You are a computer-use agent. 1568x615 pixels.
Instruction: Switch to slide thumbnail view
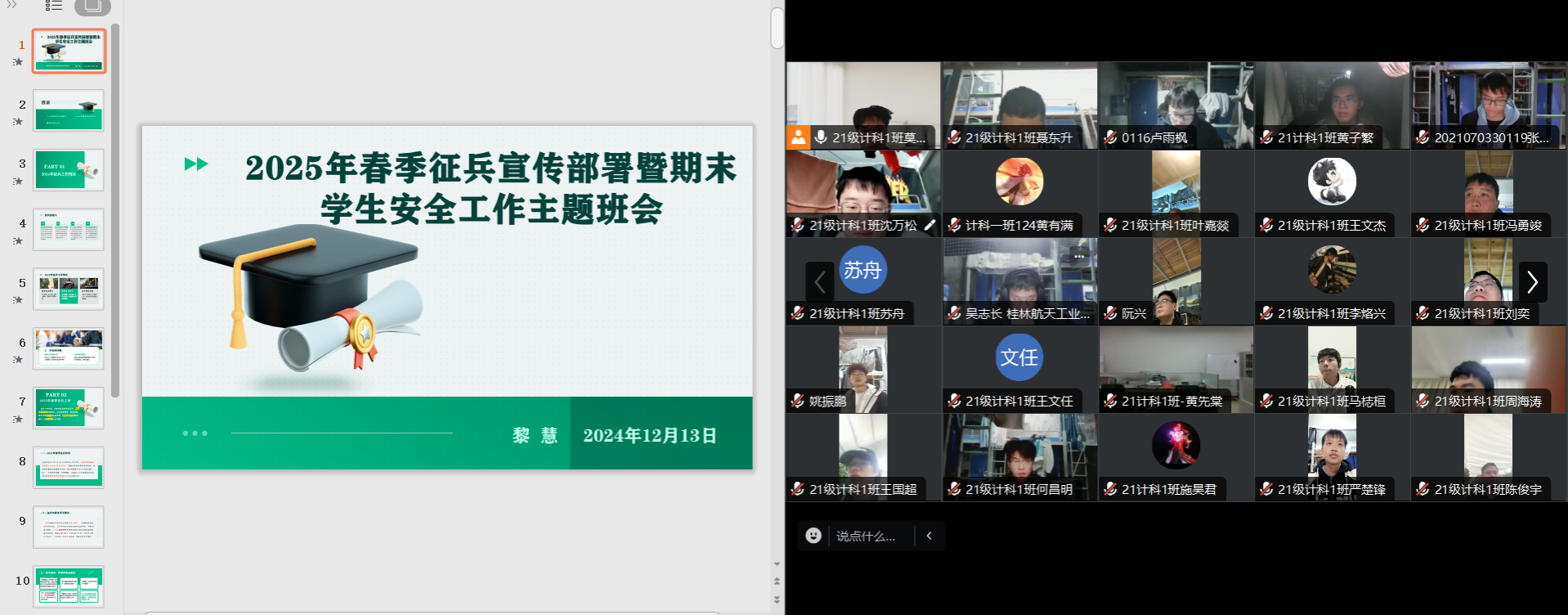tap(92, 6)
